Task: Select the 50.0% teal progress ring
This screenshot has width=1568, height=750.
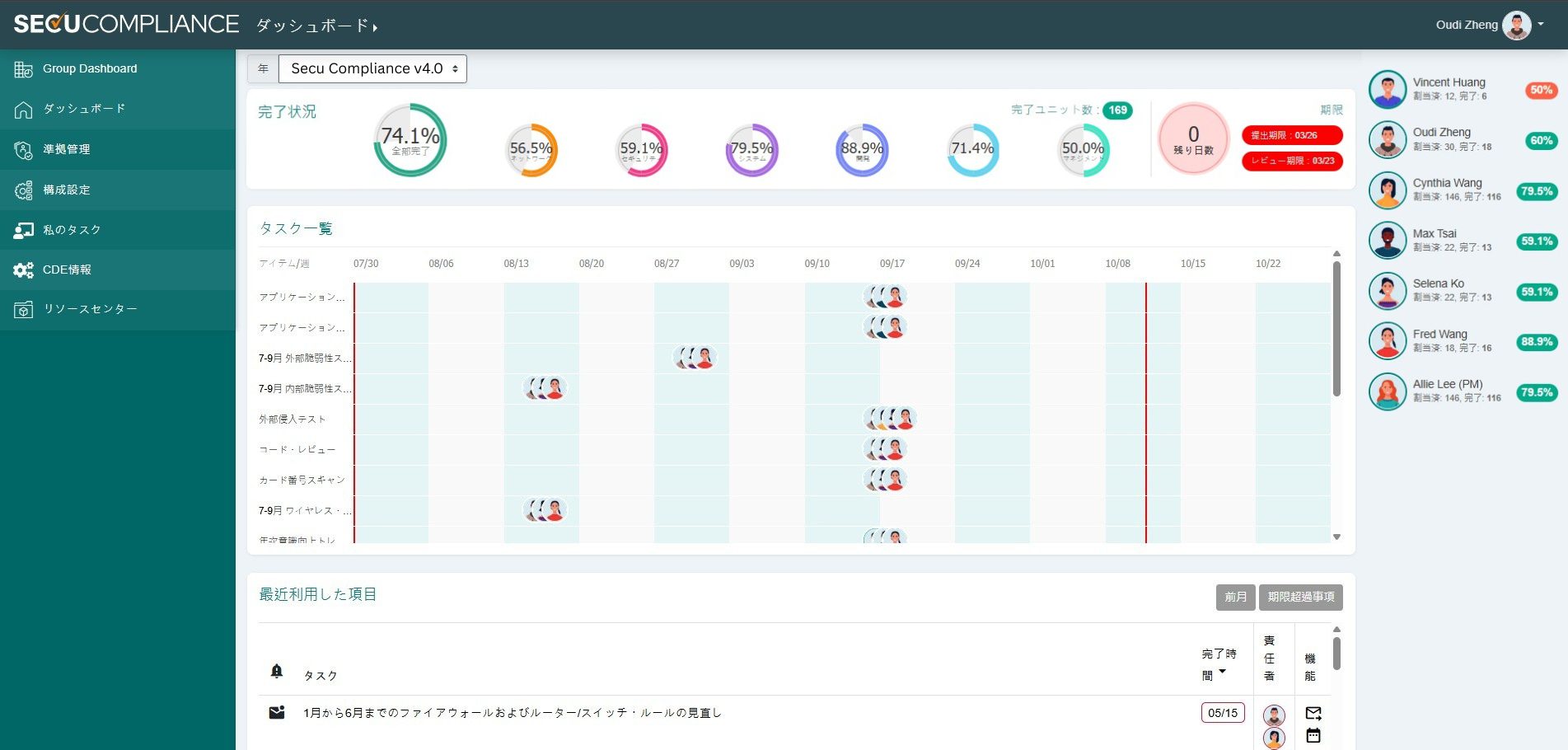Action: 1084,150
